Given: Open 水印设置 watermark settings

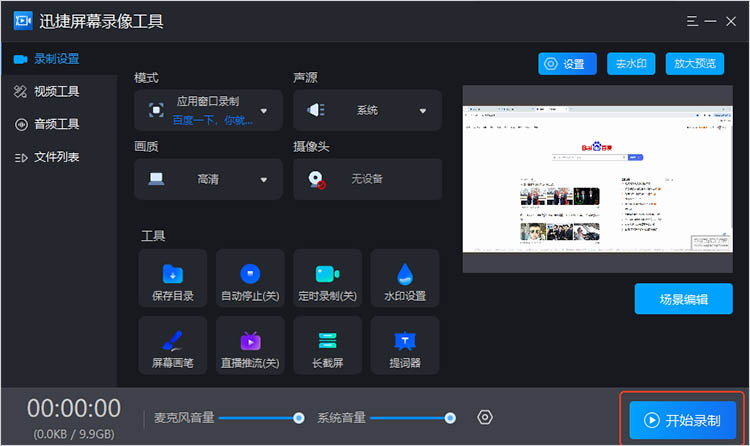Looking at the screenshot, I should [405, 278].
